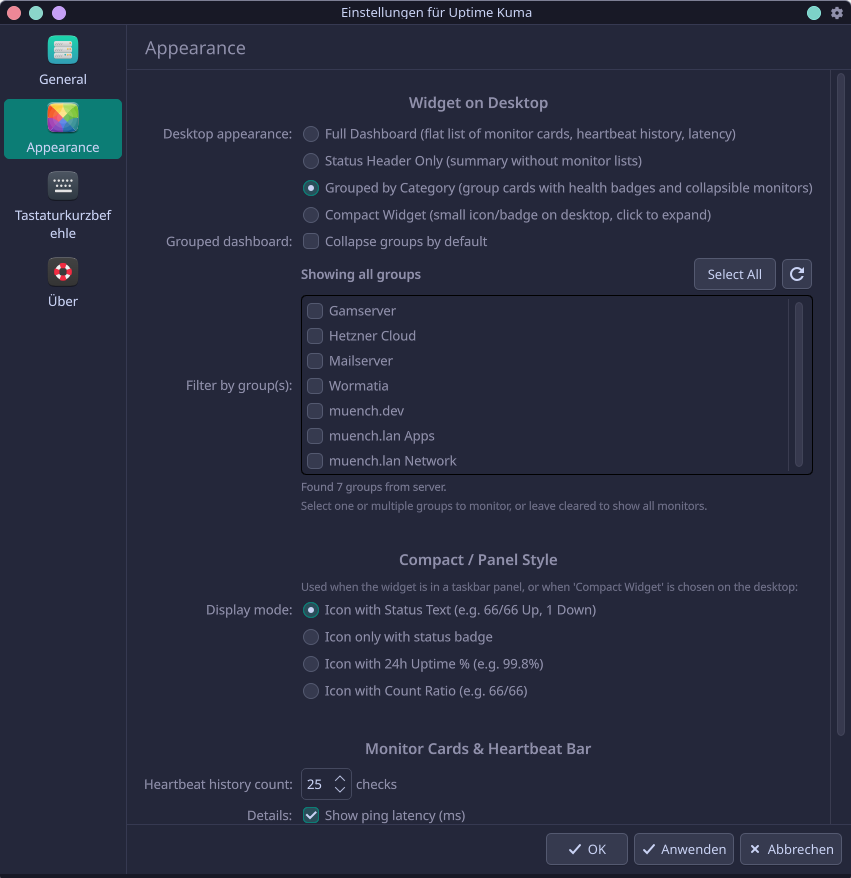The image size is (851, 878).
Task: Decrease heartbeat history count
Action: [340, 790]
